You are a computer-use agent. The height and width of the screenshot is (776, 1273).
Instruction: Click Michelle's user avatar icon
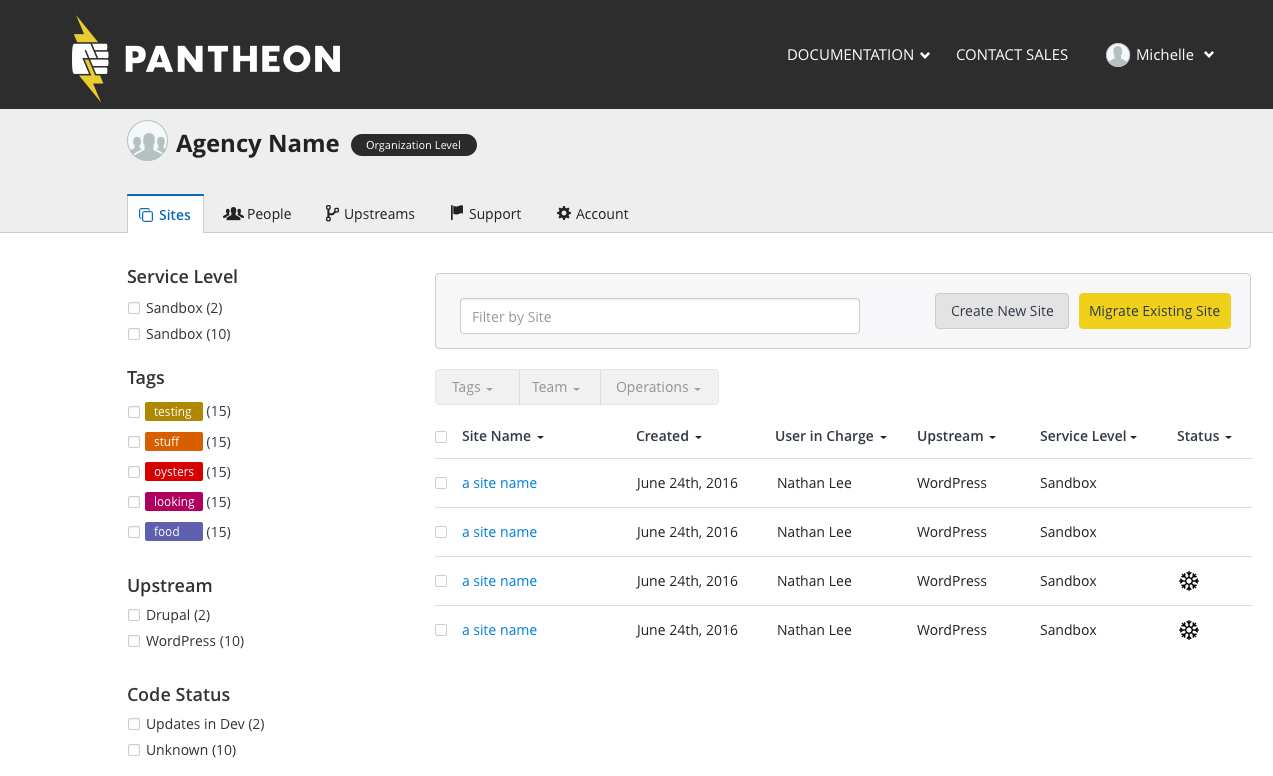tap(1117, 55)
